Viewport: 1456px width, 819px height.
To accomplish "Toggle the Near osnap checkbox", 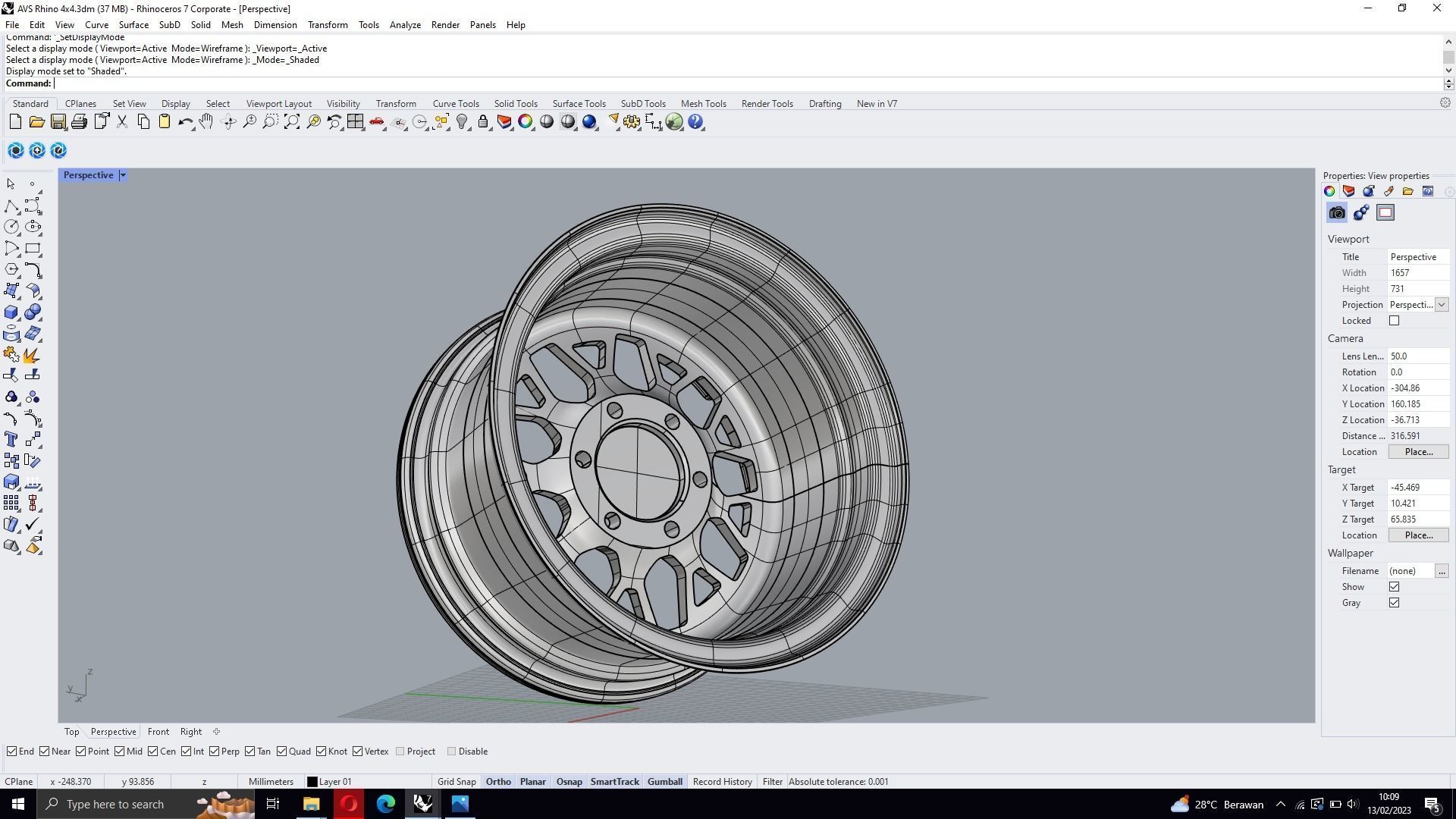I will (x=44, y=752).
